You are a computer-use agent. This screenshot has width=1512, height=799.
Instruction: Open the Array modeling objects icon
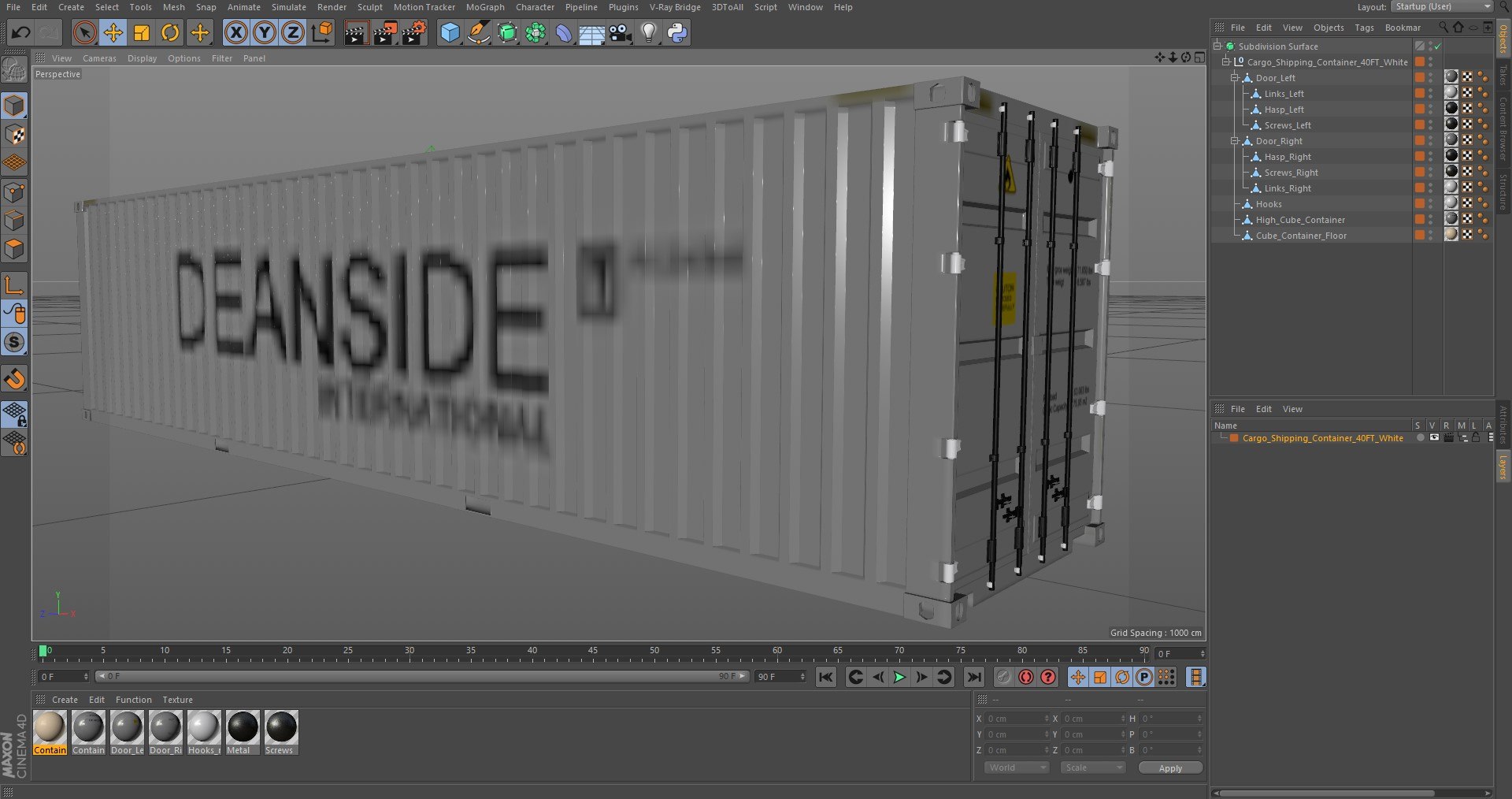click(535, 32)
